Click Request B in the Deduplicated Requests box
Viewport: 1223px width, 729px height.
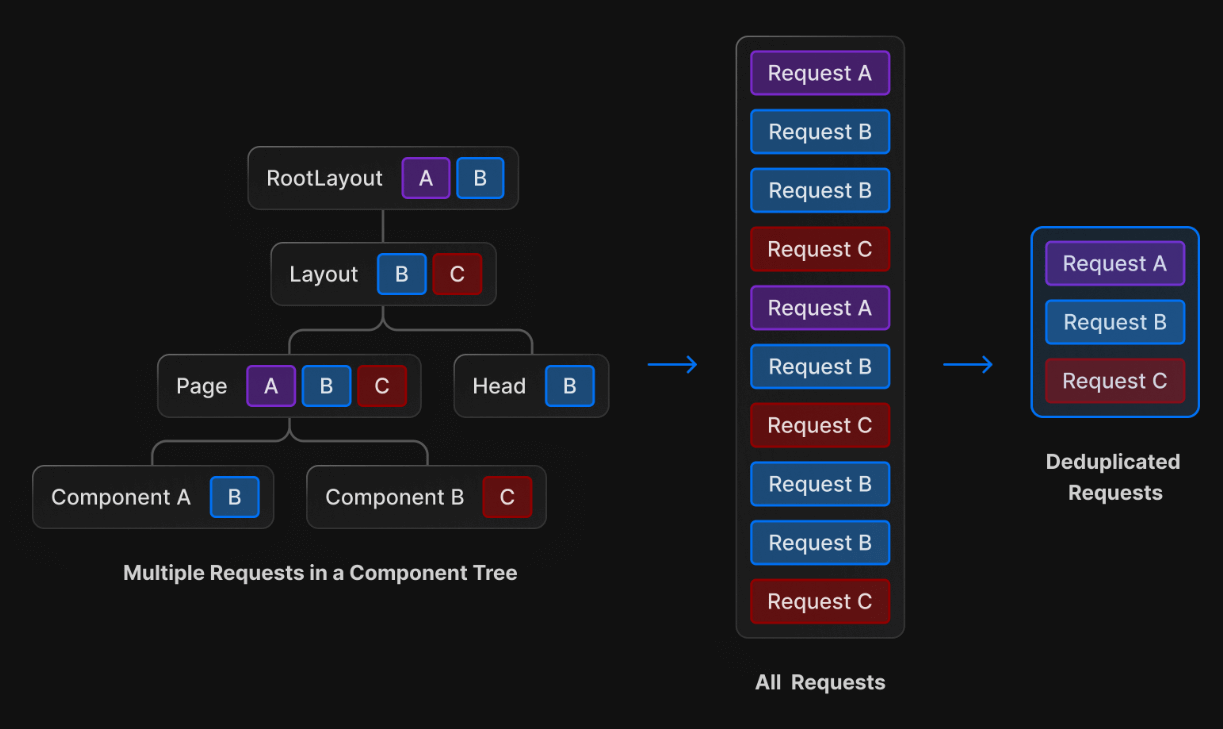click(x=1115, y=322)
